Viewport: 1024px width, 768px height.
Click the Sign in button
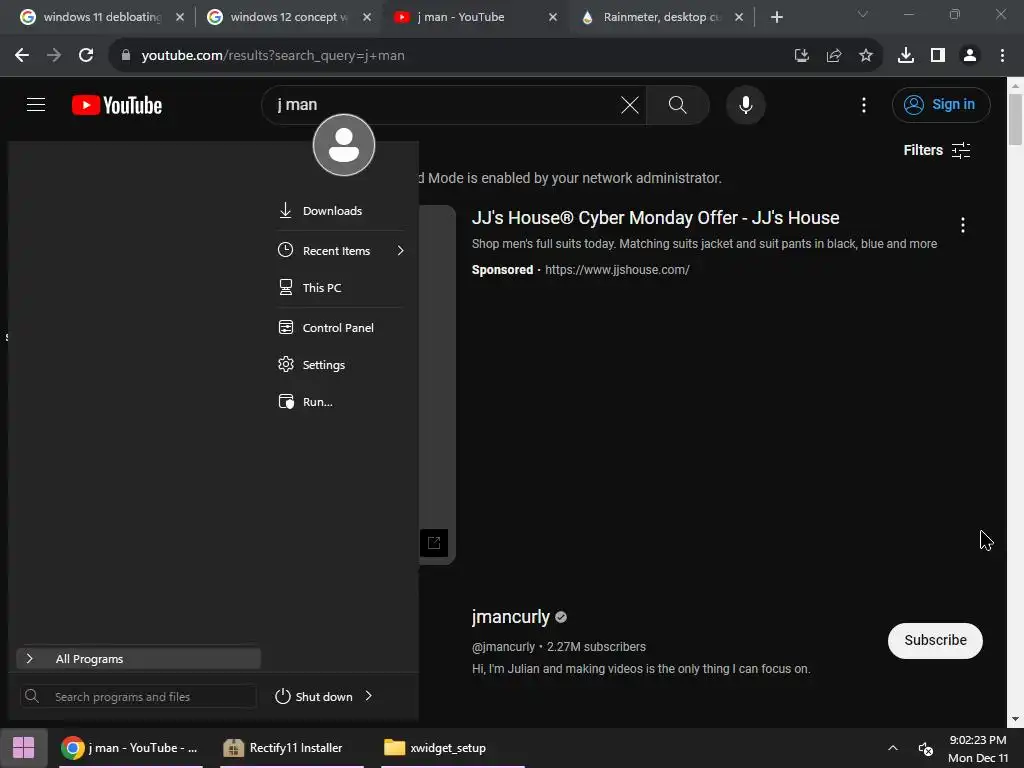coord(940,104)
